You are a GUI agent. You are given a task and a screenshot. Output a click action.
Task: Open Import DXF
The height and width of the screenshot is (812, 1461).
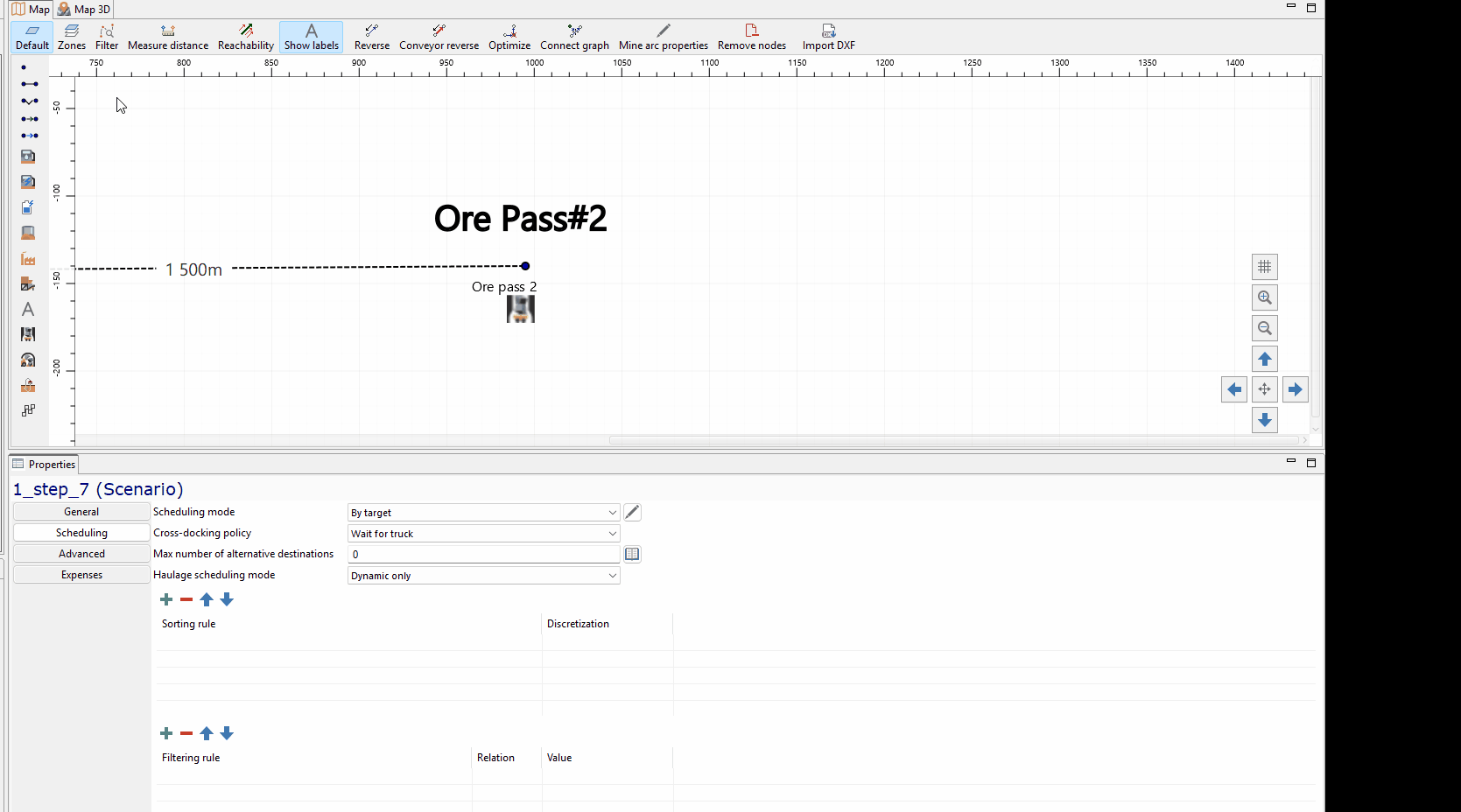(x=829, y=37)
